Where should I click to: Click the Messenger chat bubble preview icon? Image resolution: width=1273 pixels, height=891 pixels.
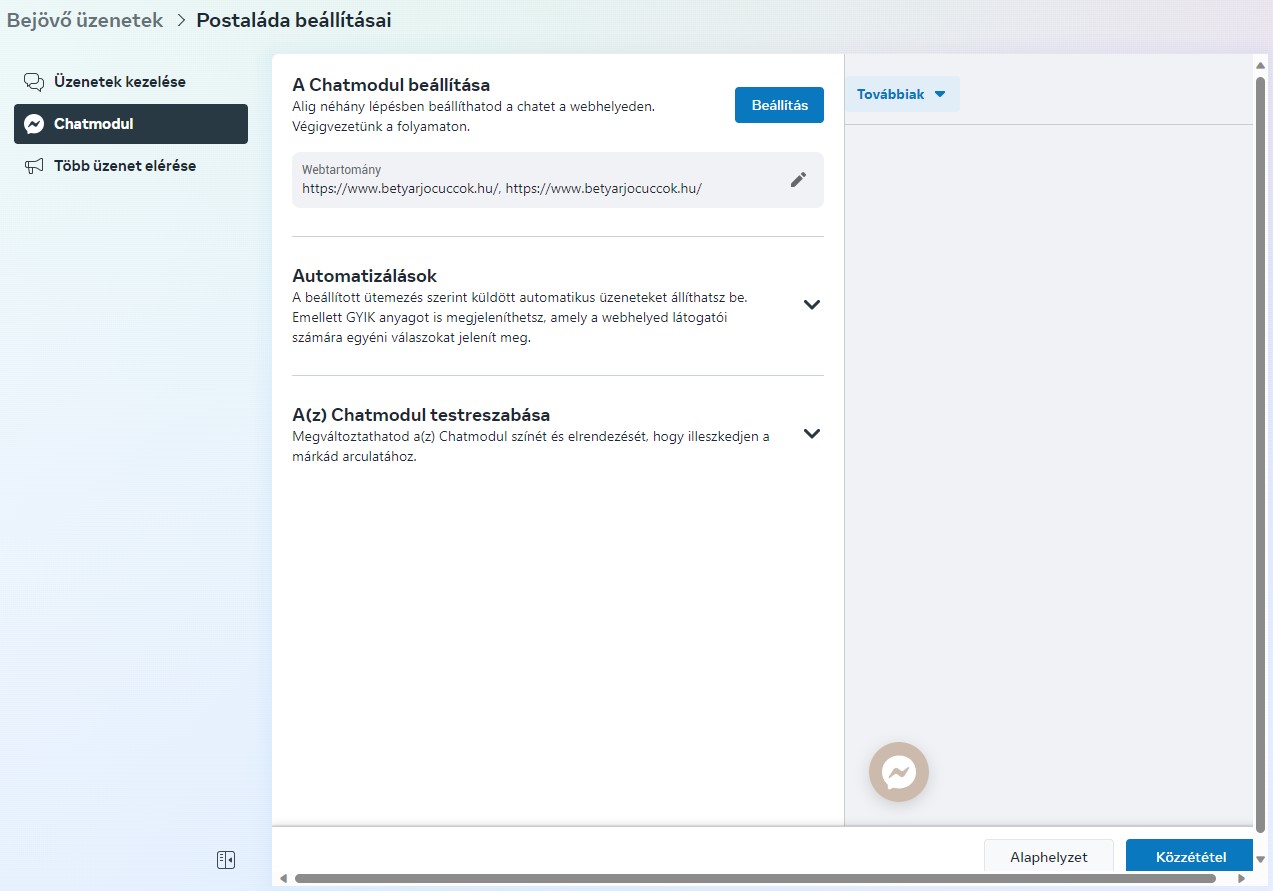(899, 772)
